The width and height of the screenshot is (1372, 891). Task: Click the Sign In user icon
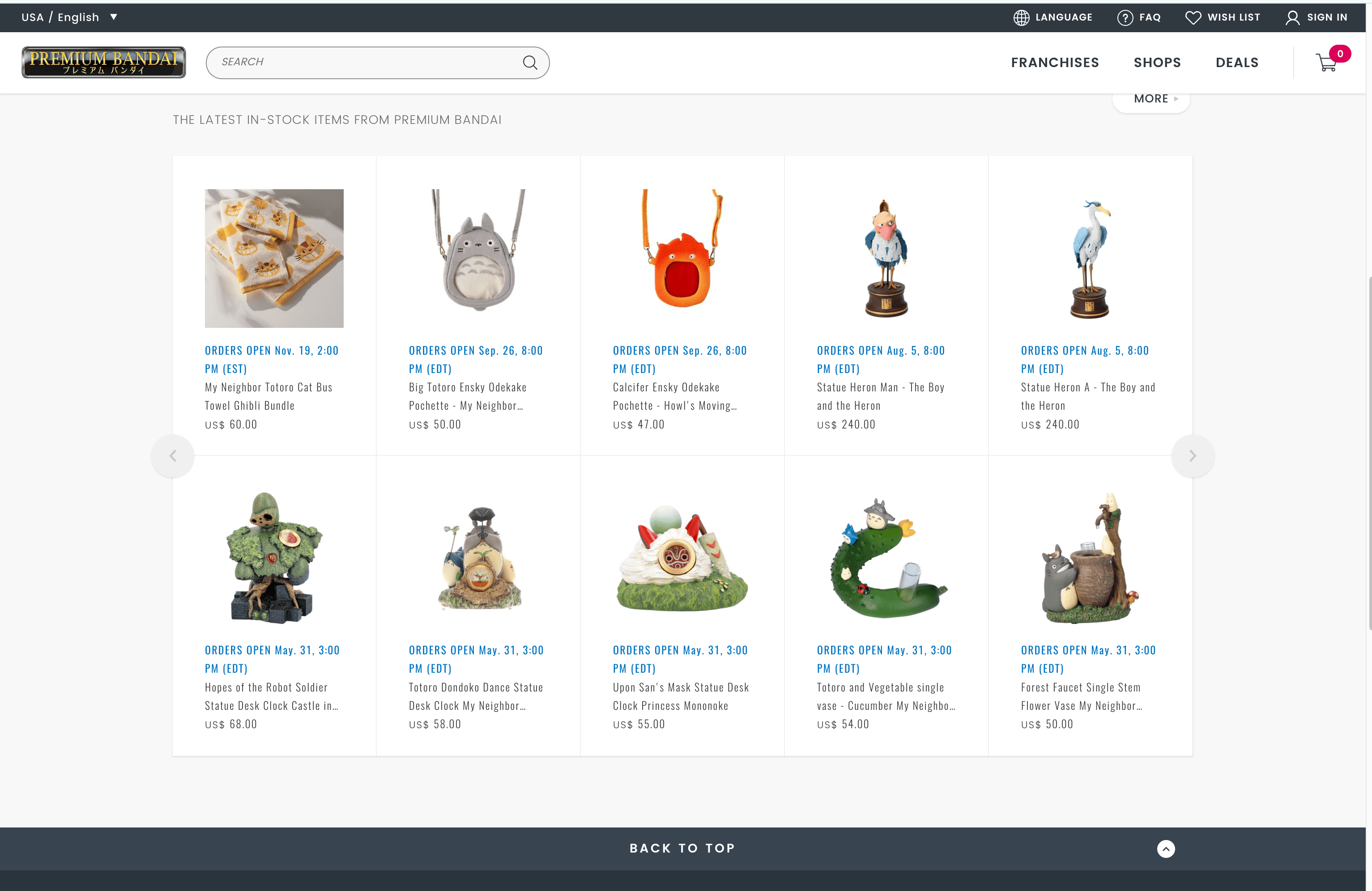1292,18
